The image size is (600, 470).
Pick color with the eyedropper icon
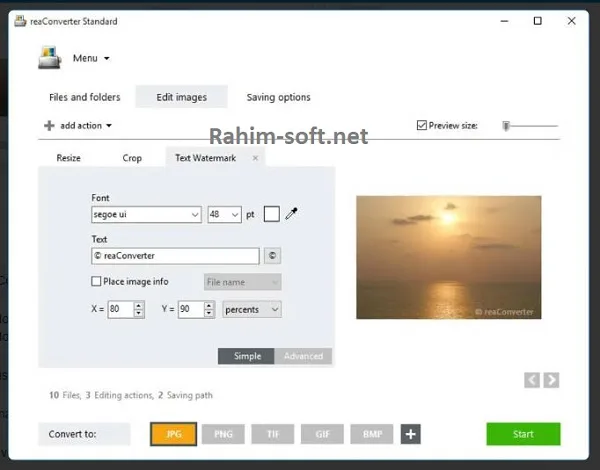[291, 214]
